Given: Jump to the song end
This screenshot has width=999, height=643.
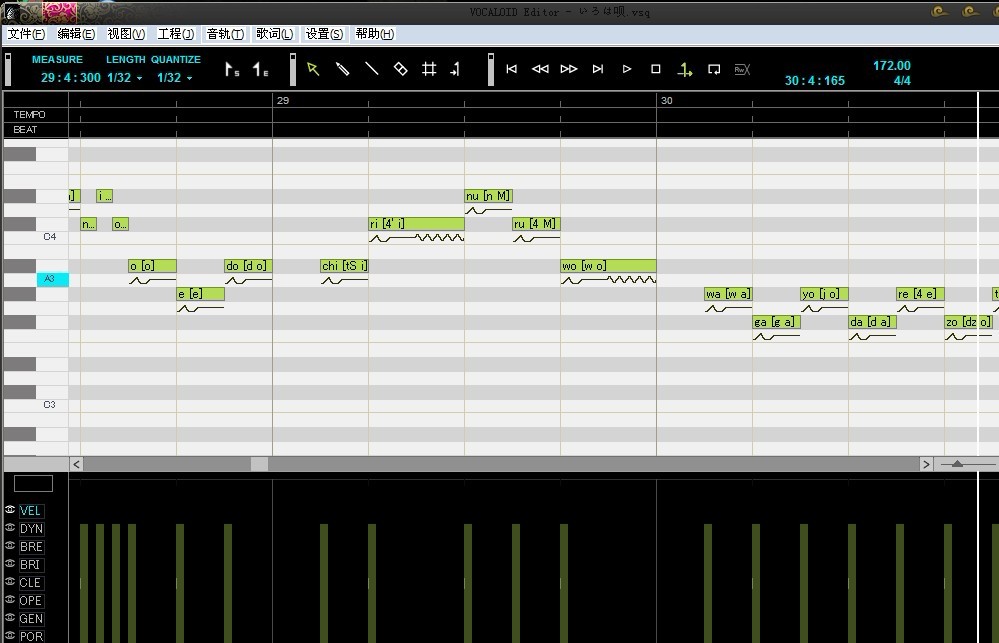Looking at the screenshot, I should (598, 69).
